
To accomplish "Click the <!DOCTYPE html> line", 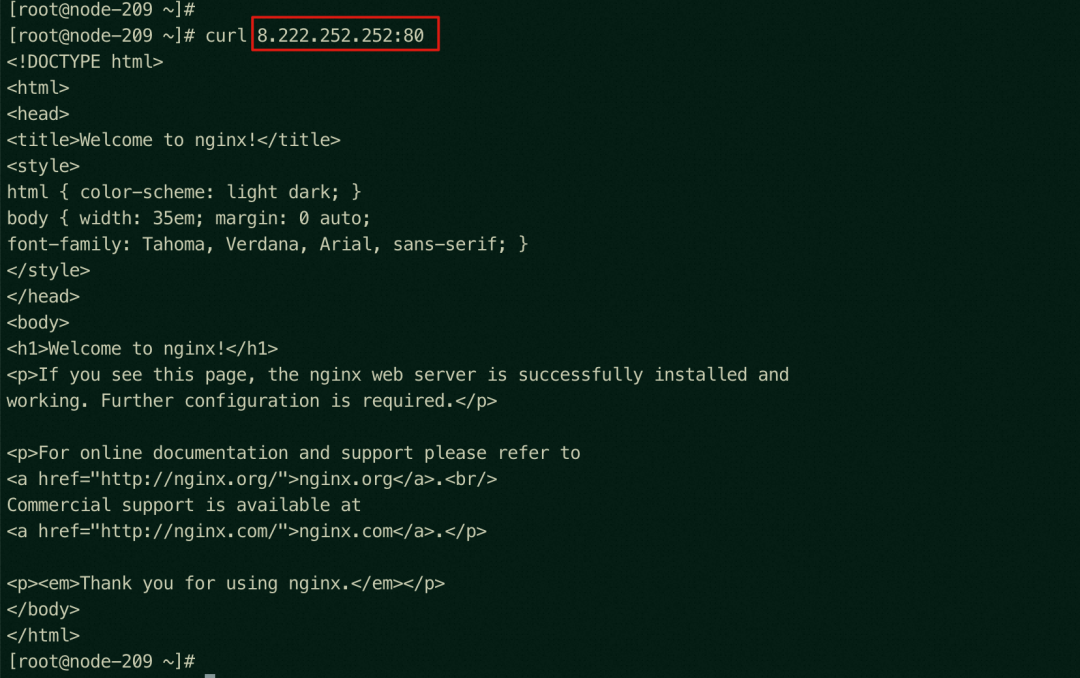I will pyautogui.click(x=85, y=62).
